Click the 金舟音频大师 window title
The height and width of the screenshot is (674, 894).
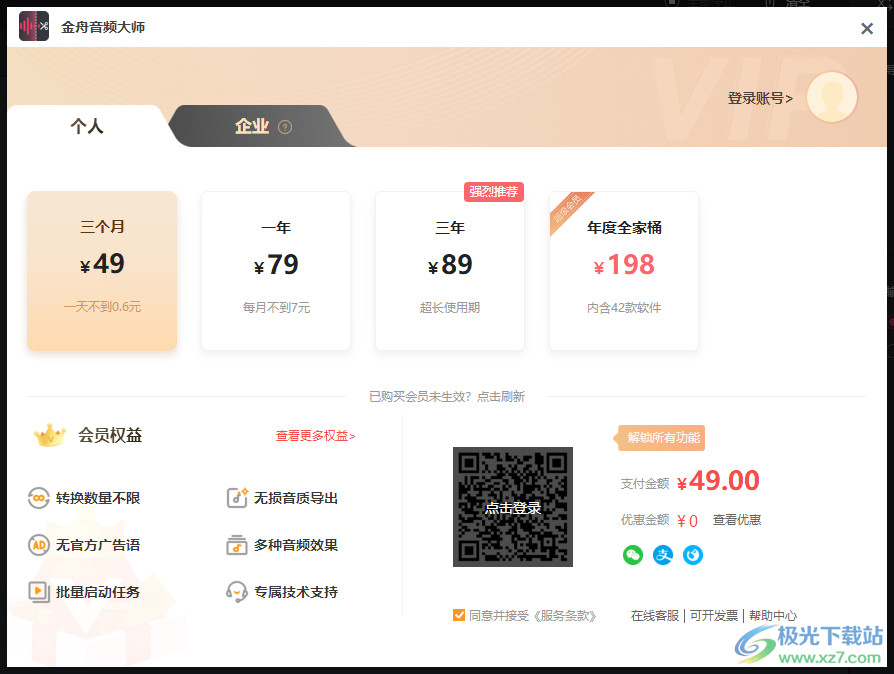(103, 27)
